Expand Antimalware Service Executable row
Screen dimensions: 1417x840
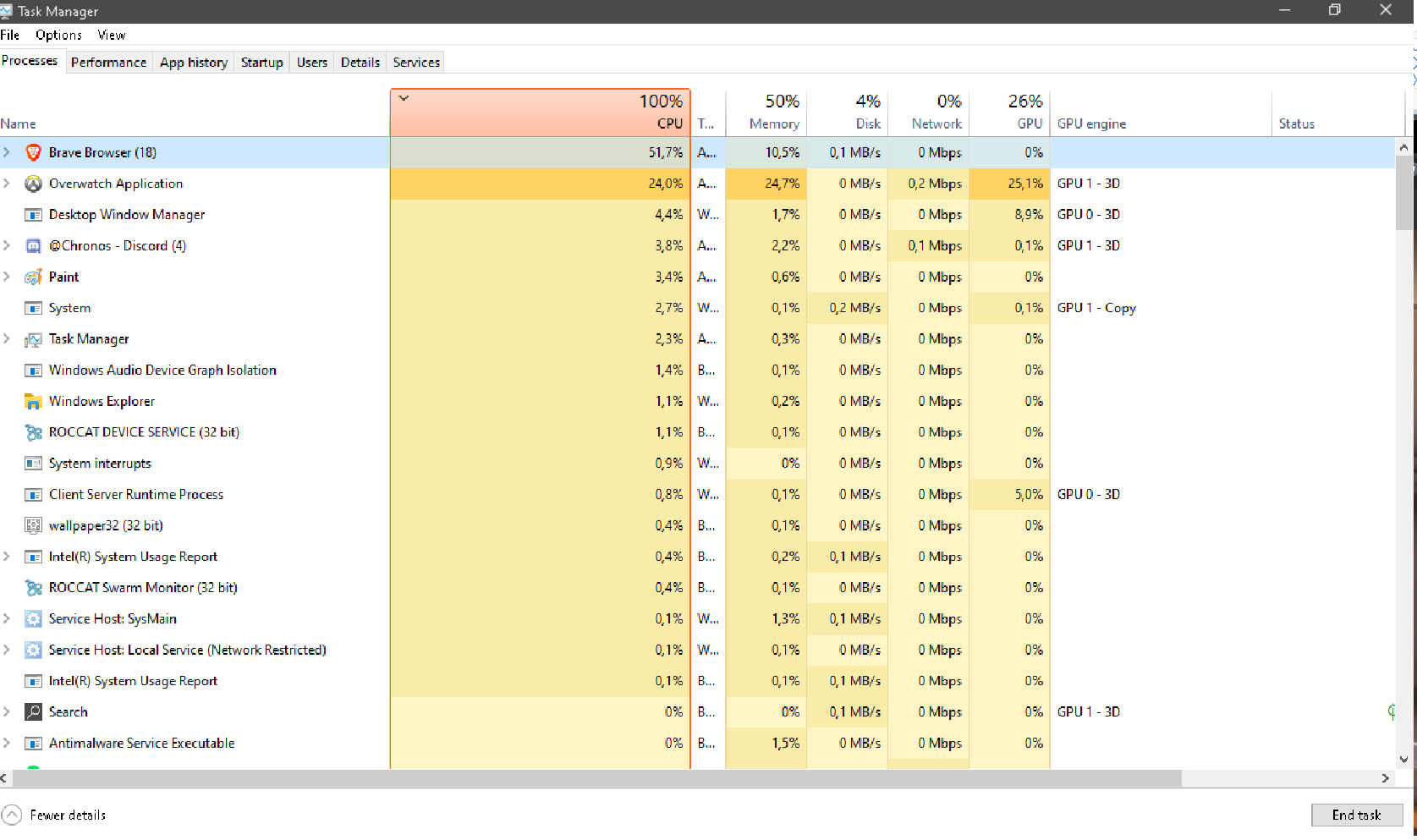coord(7,744)
